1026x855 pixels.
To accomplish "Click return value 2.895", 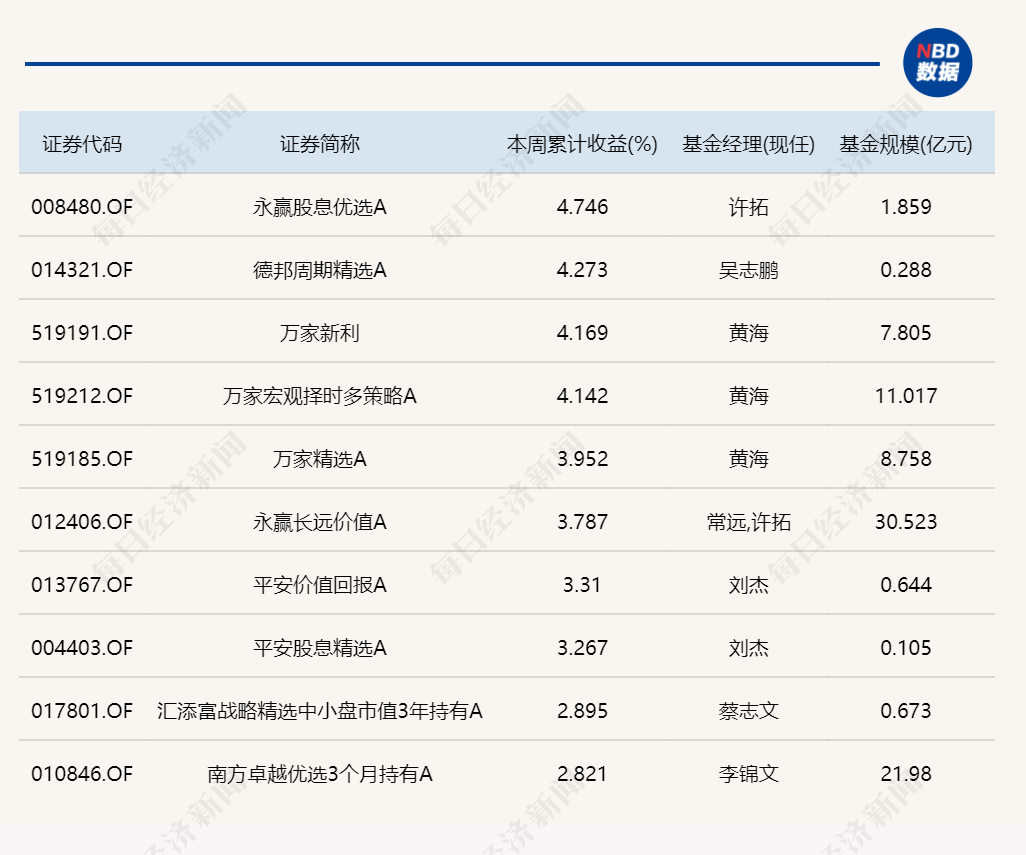I will tap(582, 711).
